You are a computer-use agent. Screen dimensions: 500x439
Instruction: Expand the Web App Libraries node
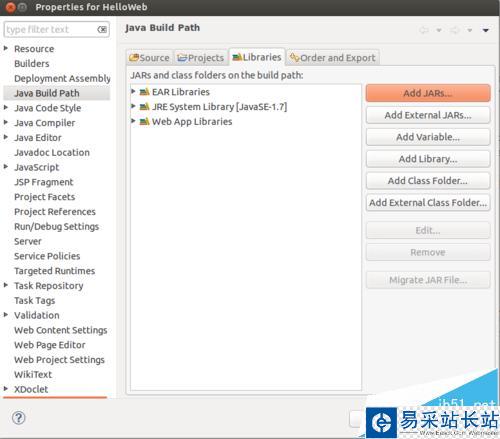(133, 121)
